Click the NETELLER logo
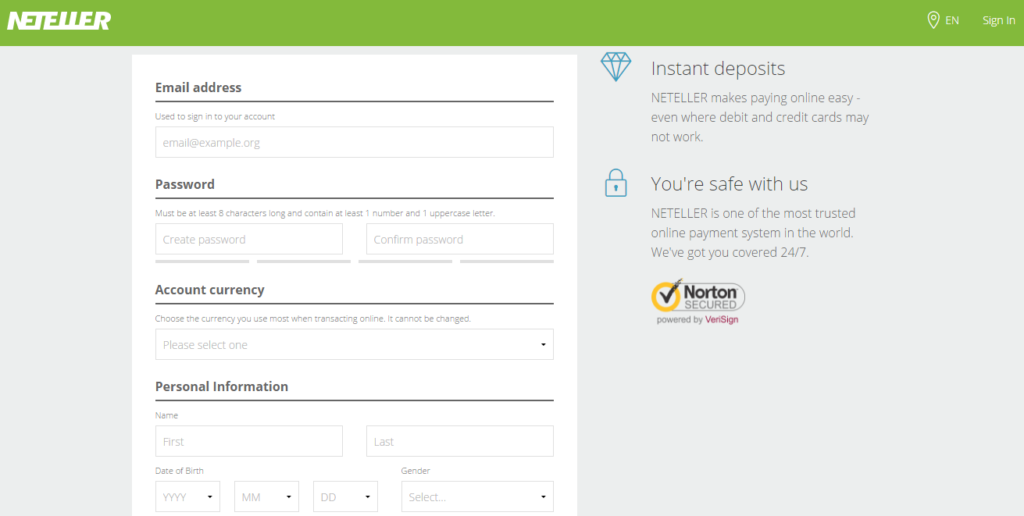 point(59,20)
